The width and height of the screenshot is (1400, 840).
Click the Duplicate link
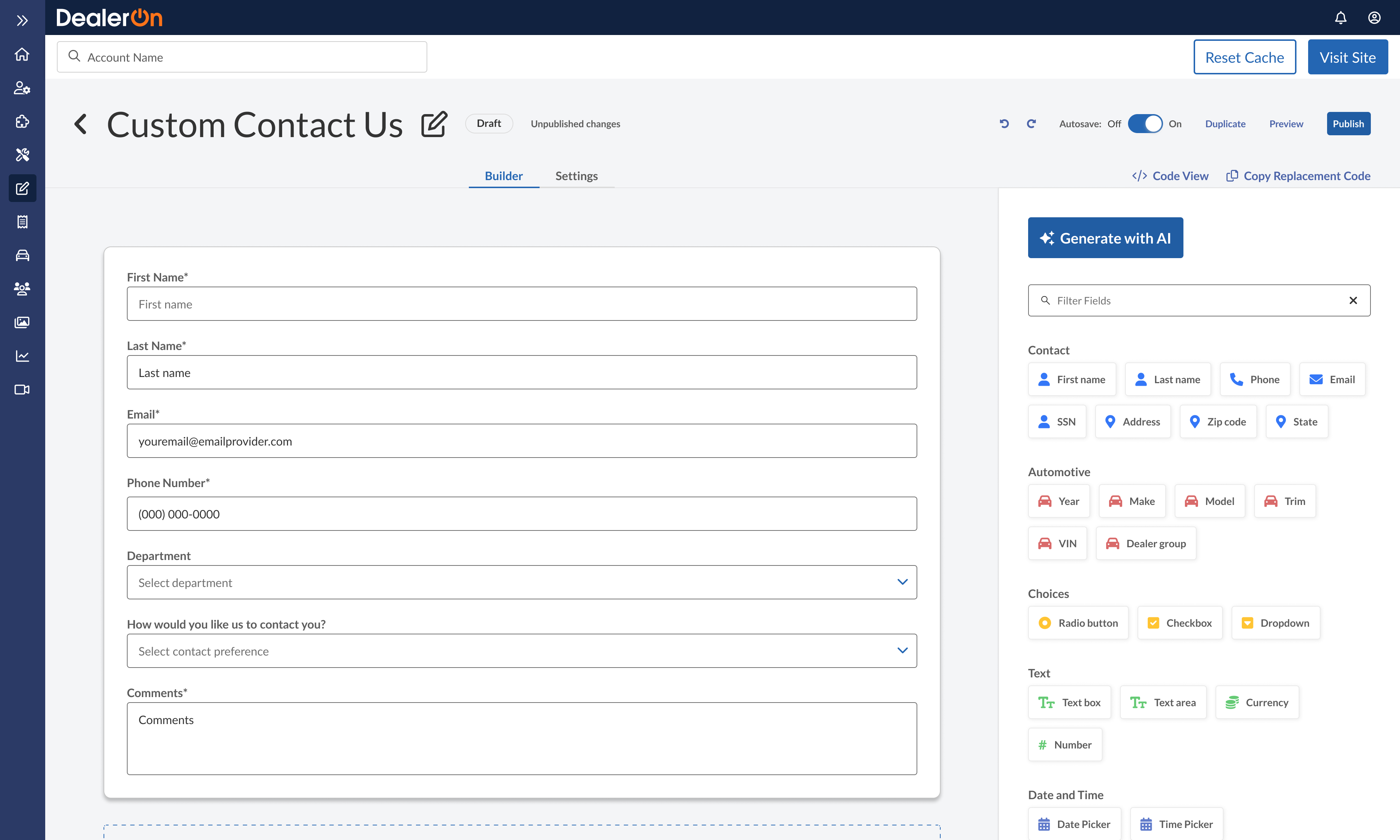(x=1225, y=123)
